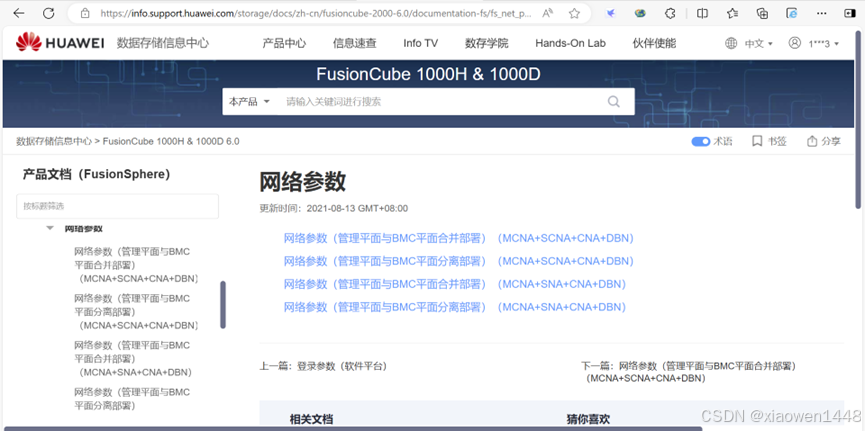Open the 产品中心 menu
The width and height of the screenshot is (865, 431).
point(284,43)
